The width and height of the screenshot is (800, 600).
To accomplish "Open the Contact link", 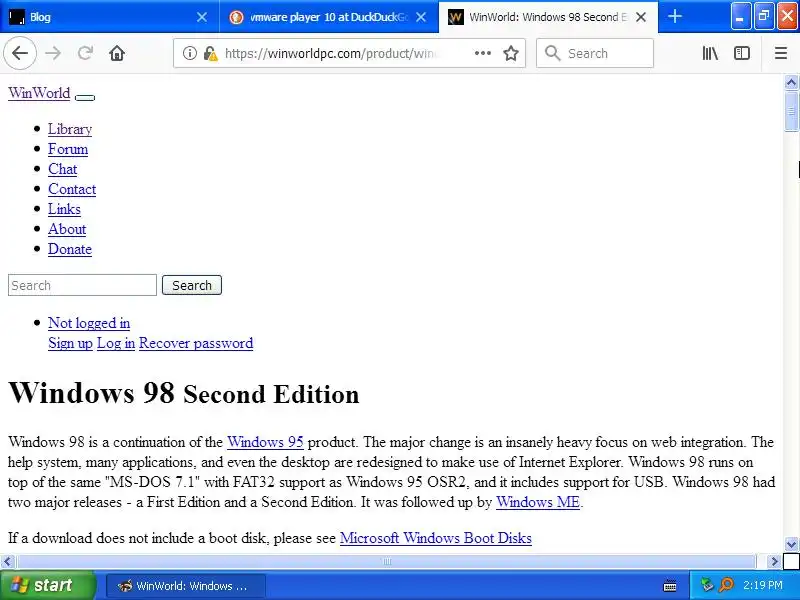I will 72,189.
